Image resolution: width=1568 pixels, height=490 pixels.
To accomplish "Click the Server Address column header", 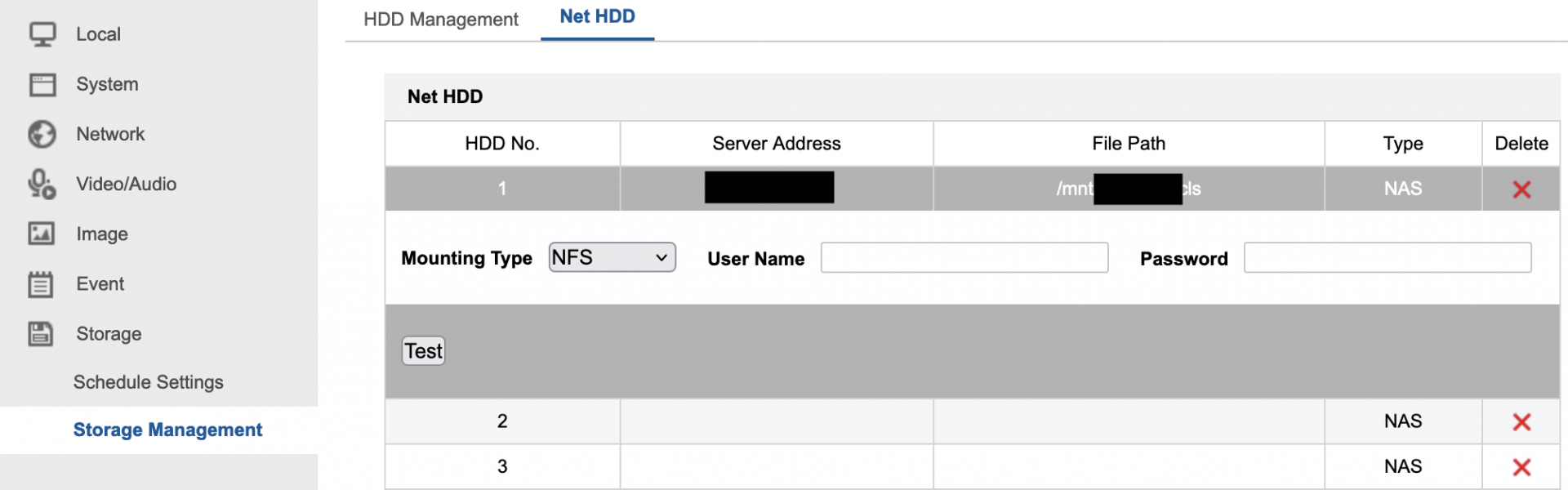I will tap(777, 144).
